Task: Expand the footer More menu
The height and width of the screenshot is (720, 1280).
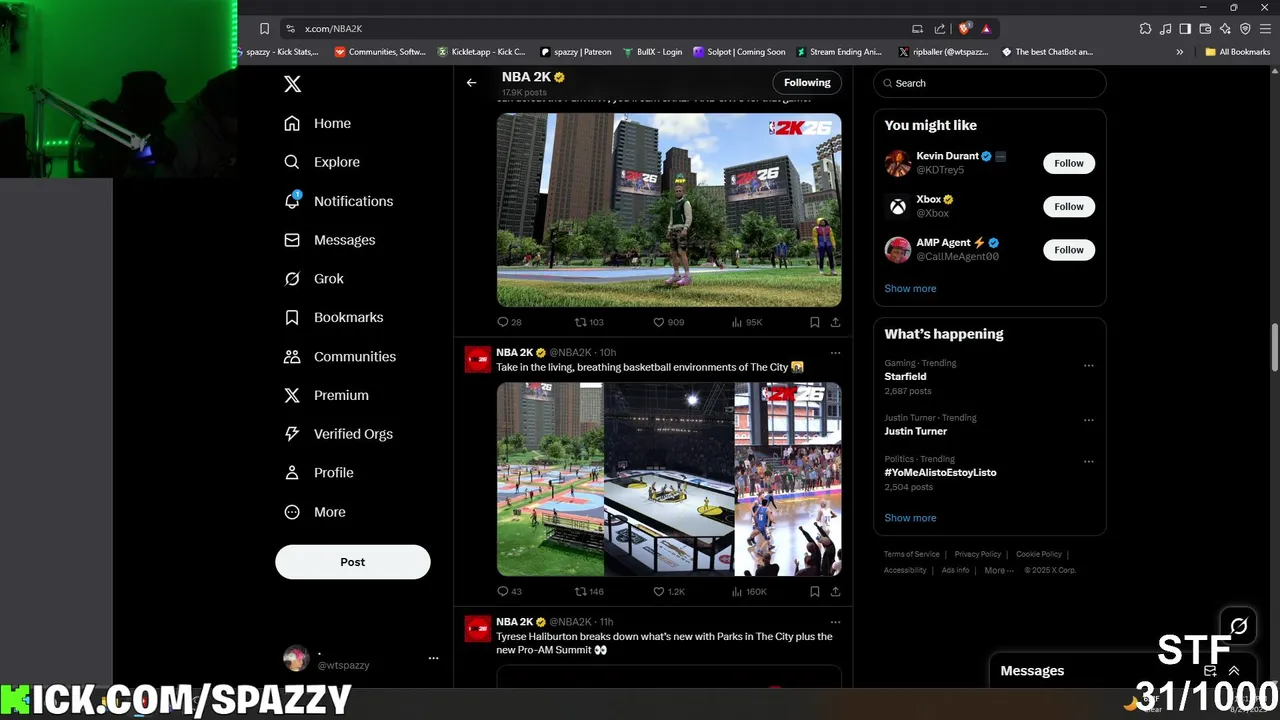Action: pos(998,570)
